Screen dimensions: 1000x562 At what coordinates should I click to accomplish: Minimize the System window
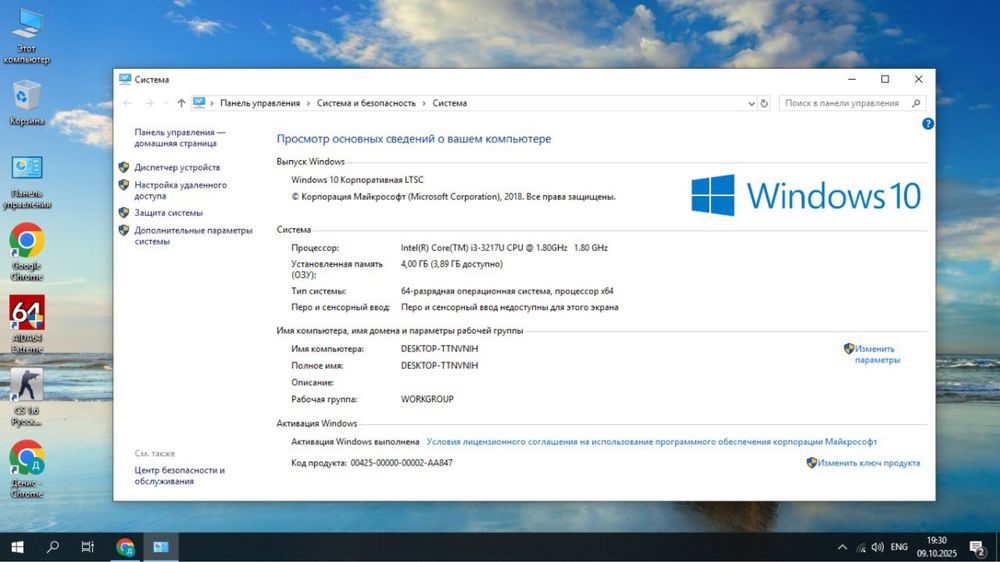click(851, 79)
